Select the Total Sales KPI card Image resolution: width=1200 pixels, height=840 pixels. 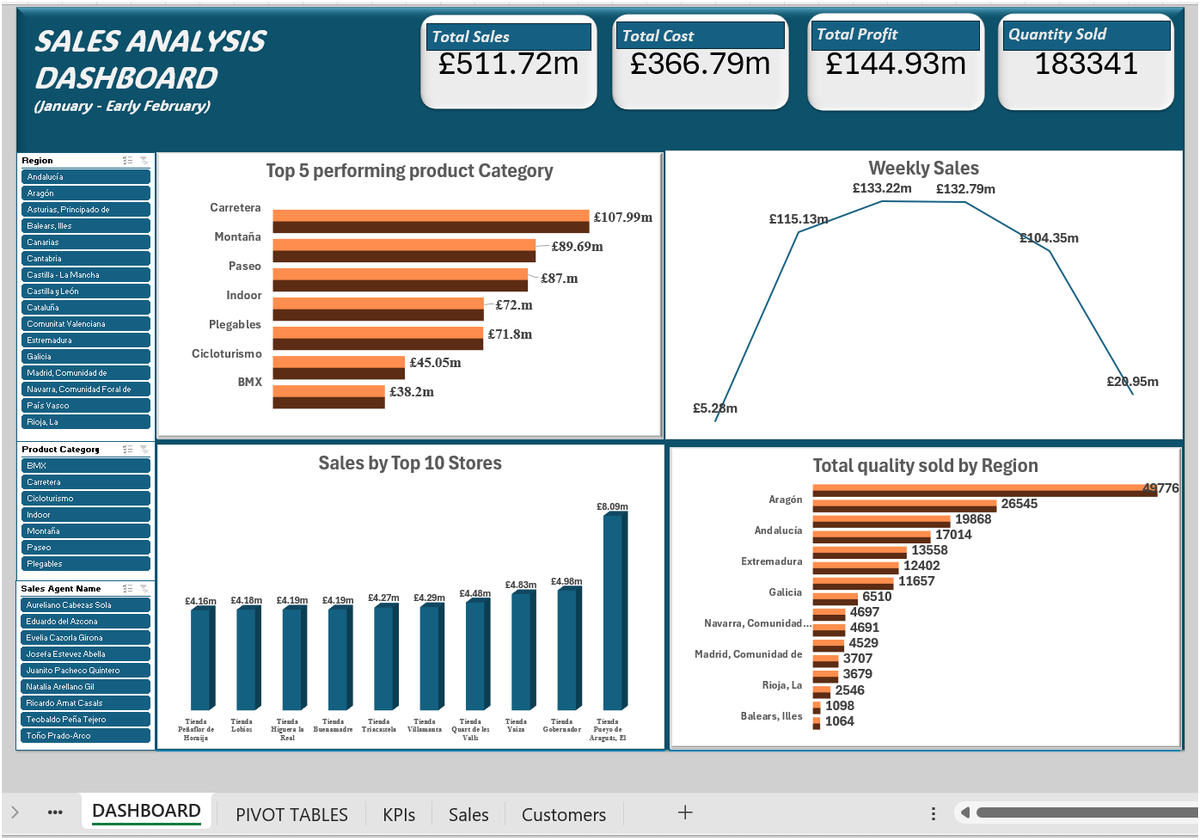(508, 61)
